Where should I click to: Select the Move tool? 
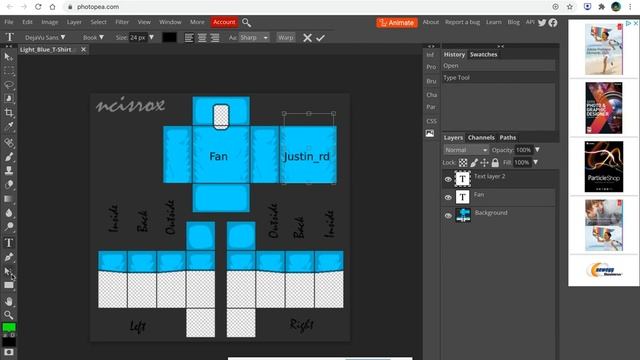9,57
